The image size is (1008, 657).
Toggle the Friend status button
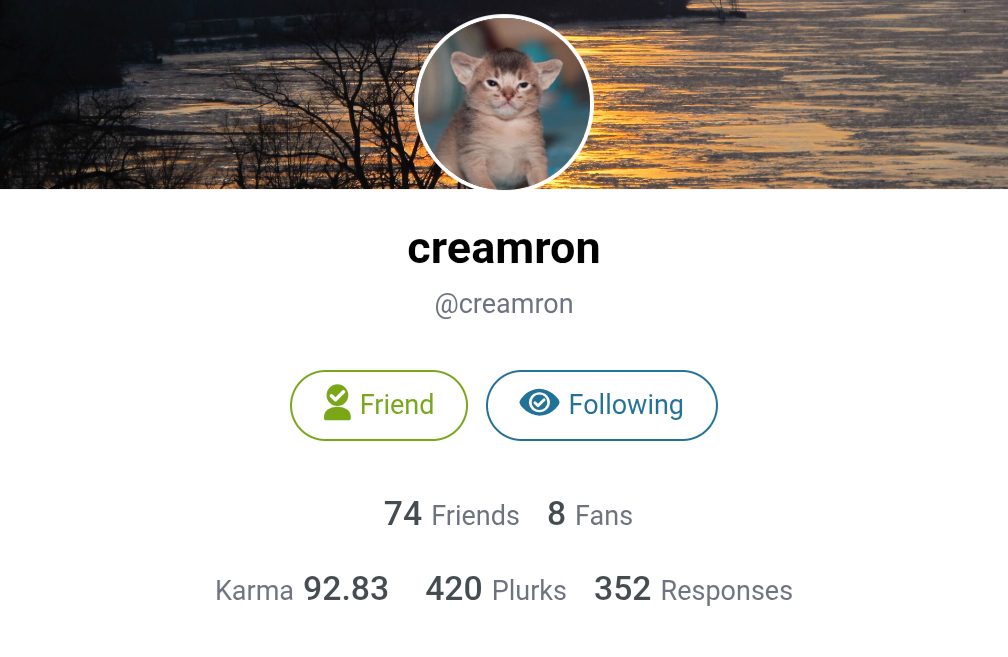tap(379, 405)
